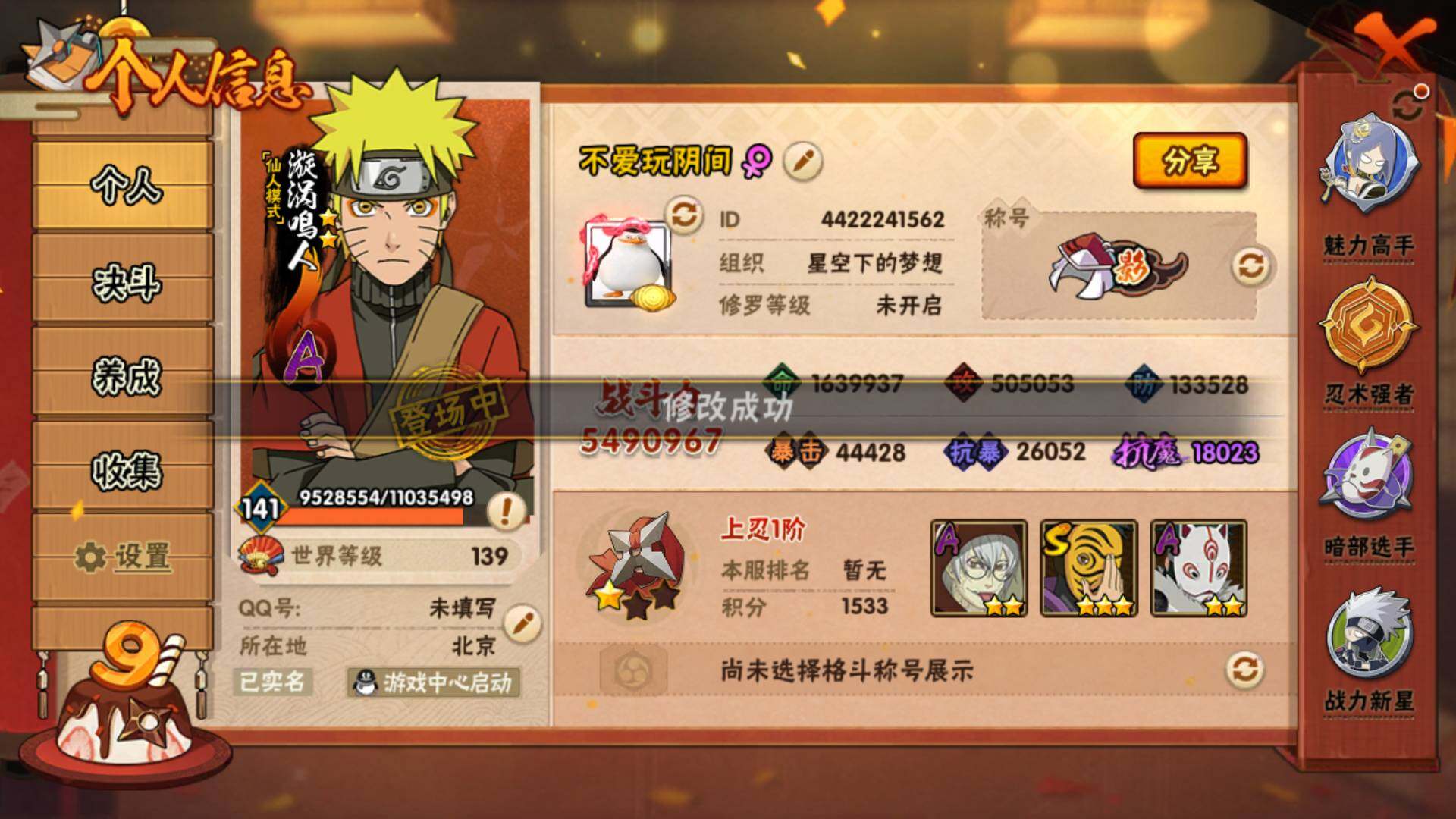Open 设置 settings with gear icon
The width and height of the screenshot is (1456, 819).
point(124,557)
